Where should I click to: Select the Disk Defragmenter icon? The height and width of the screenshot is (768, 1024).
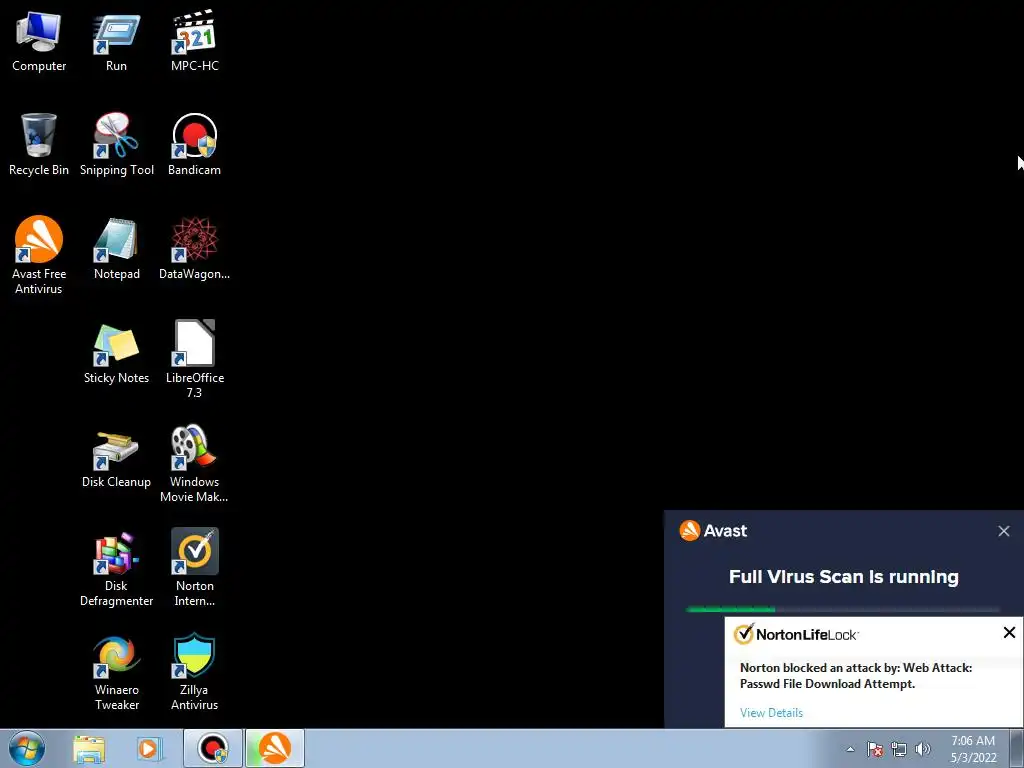tap(116, 567)
